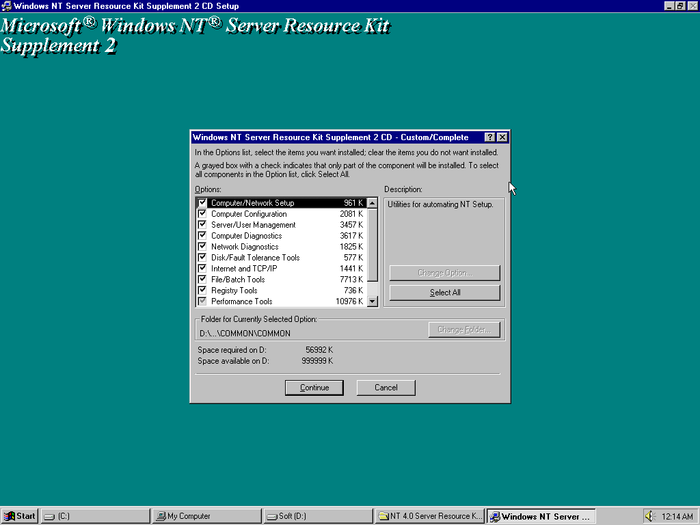Click the speaker volume icon in system tray
The height and width of the screenshot is (525, 700).
point(650,516)
